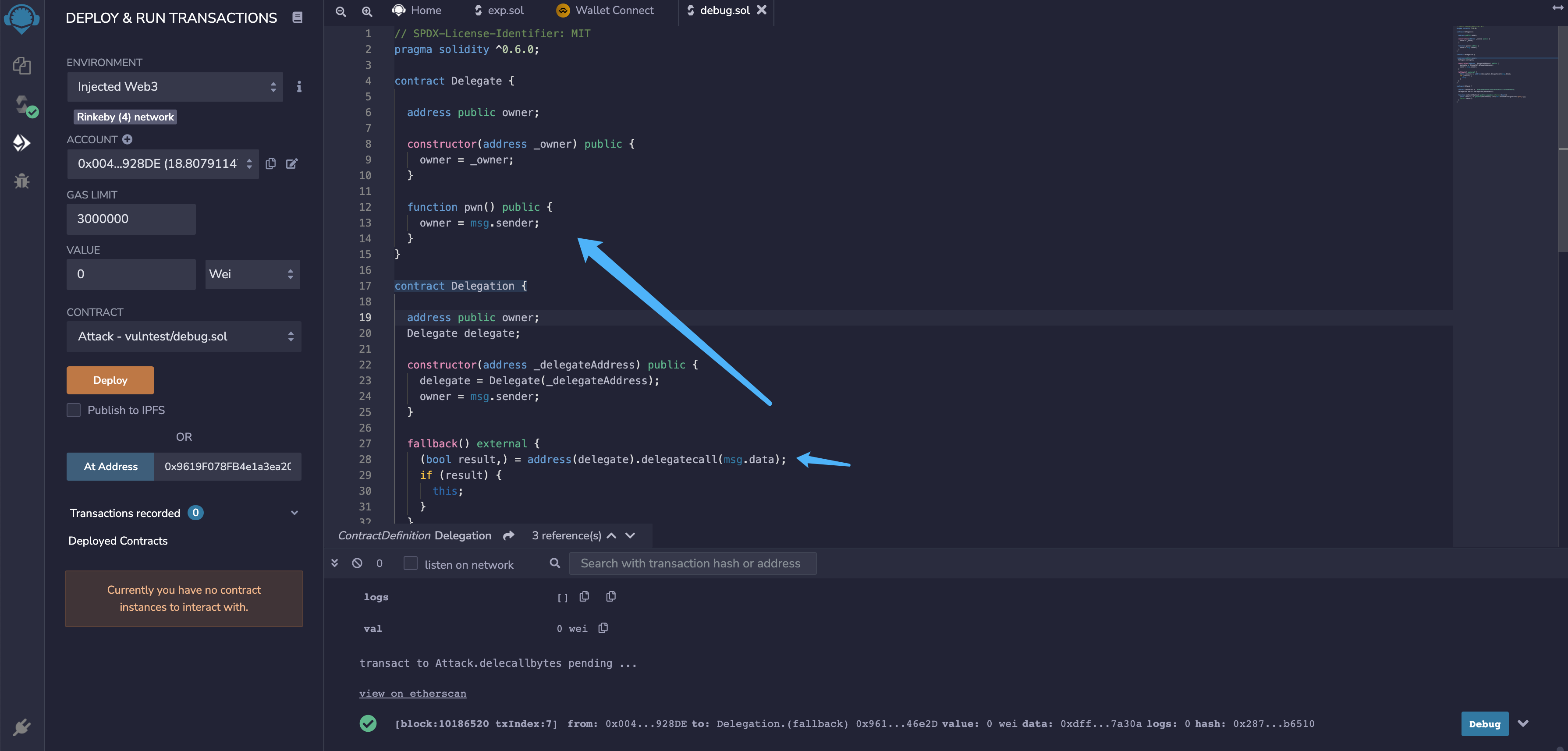Screen dimensions: 1568x751
Task: Open the Debugger bug icon in sidebar
Action: pyautogui.click(x=22, y=181)
